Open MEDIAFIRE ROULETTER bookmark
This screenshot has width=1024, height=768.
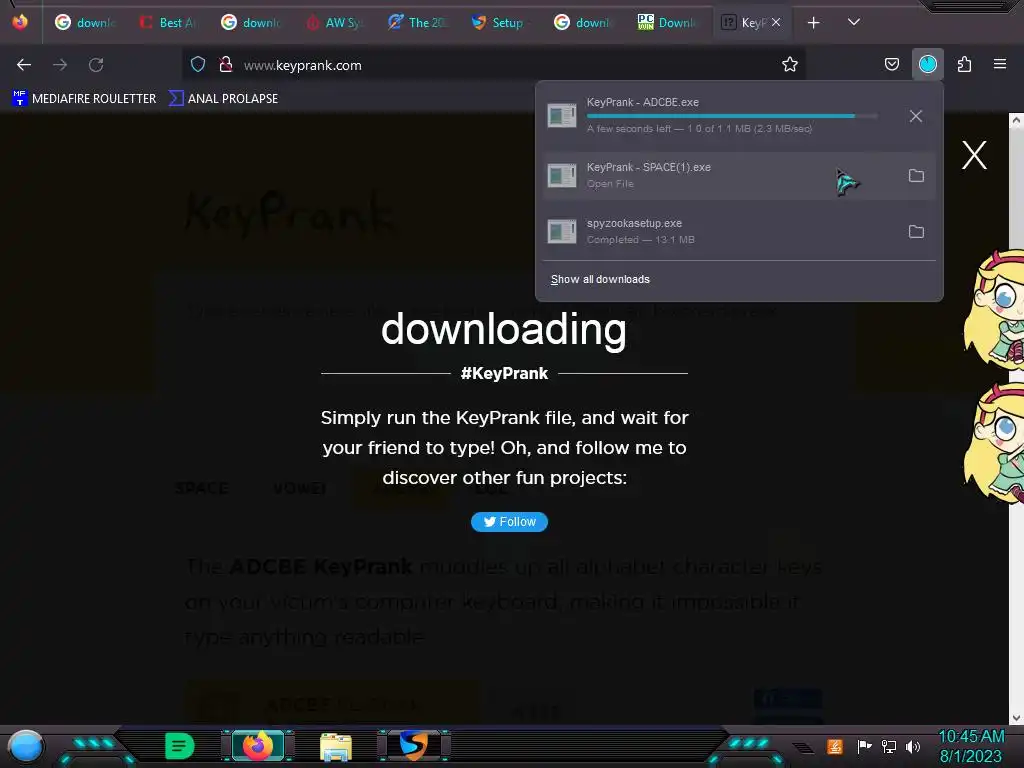pyautogui.click(x=84, y=99)
